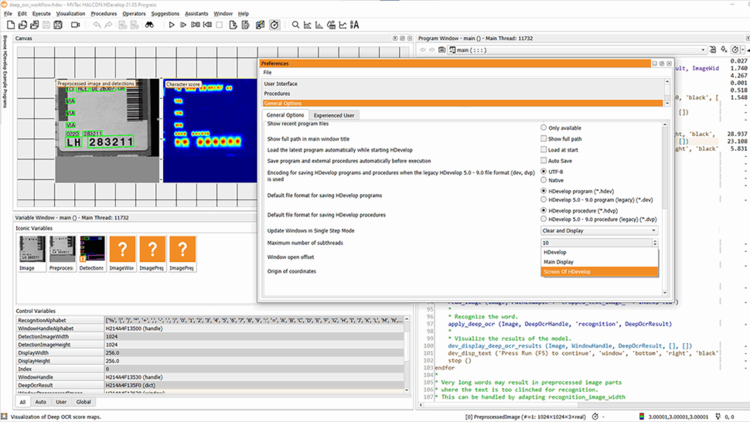This screenshot has height=422, width=750.
Task: Open the Operators menu
Action: (134, 14)
